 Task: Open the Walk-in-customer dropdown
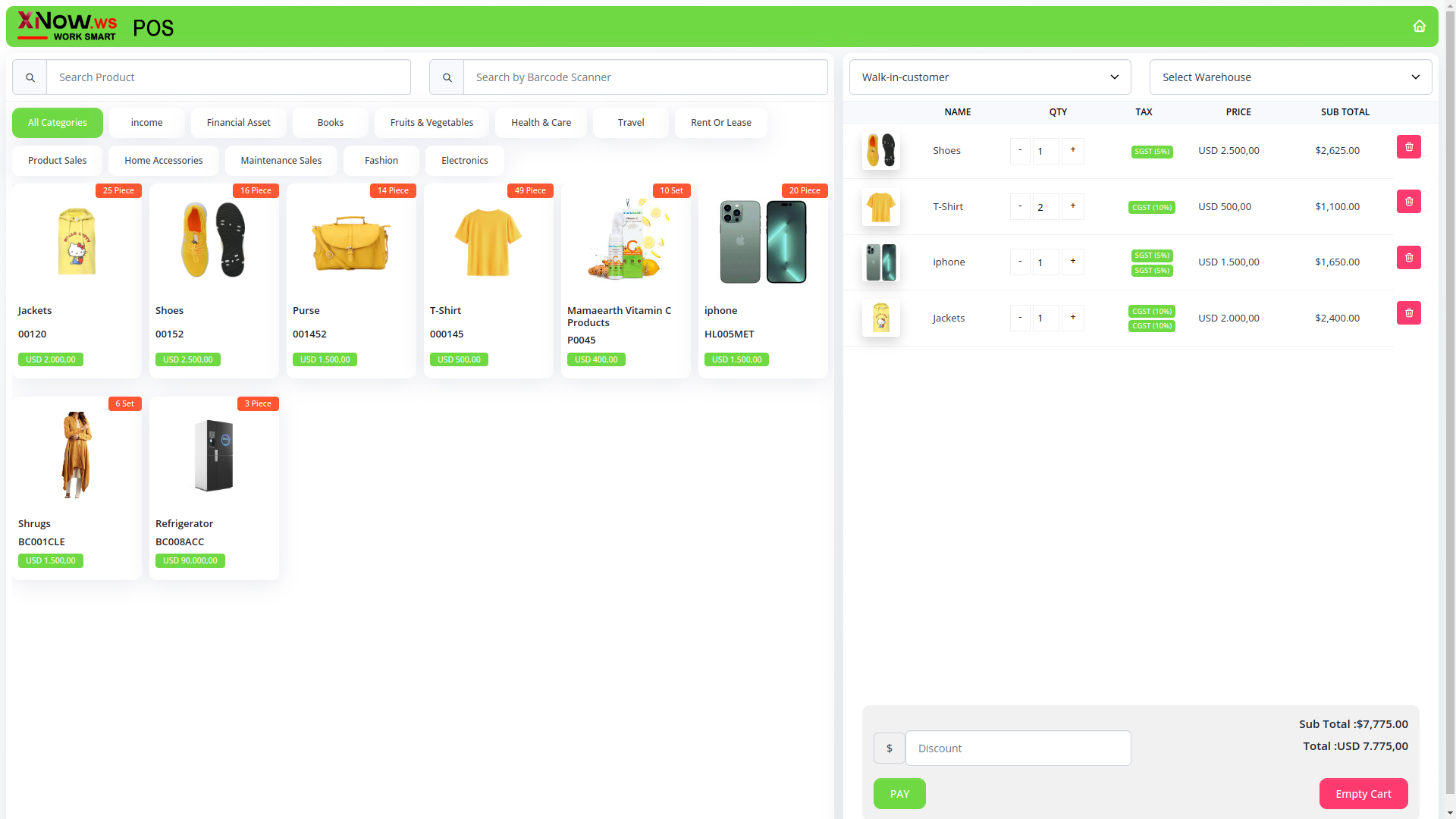(990, 77)
